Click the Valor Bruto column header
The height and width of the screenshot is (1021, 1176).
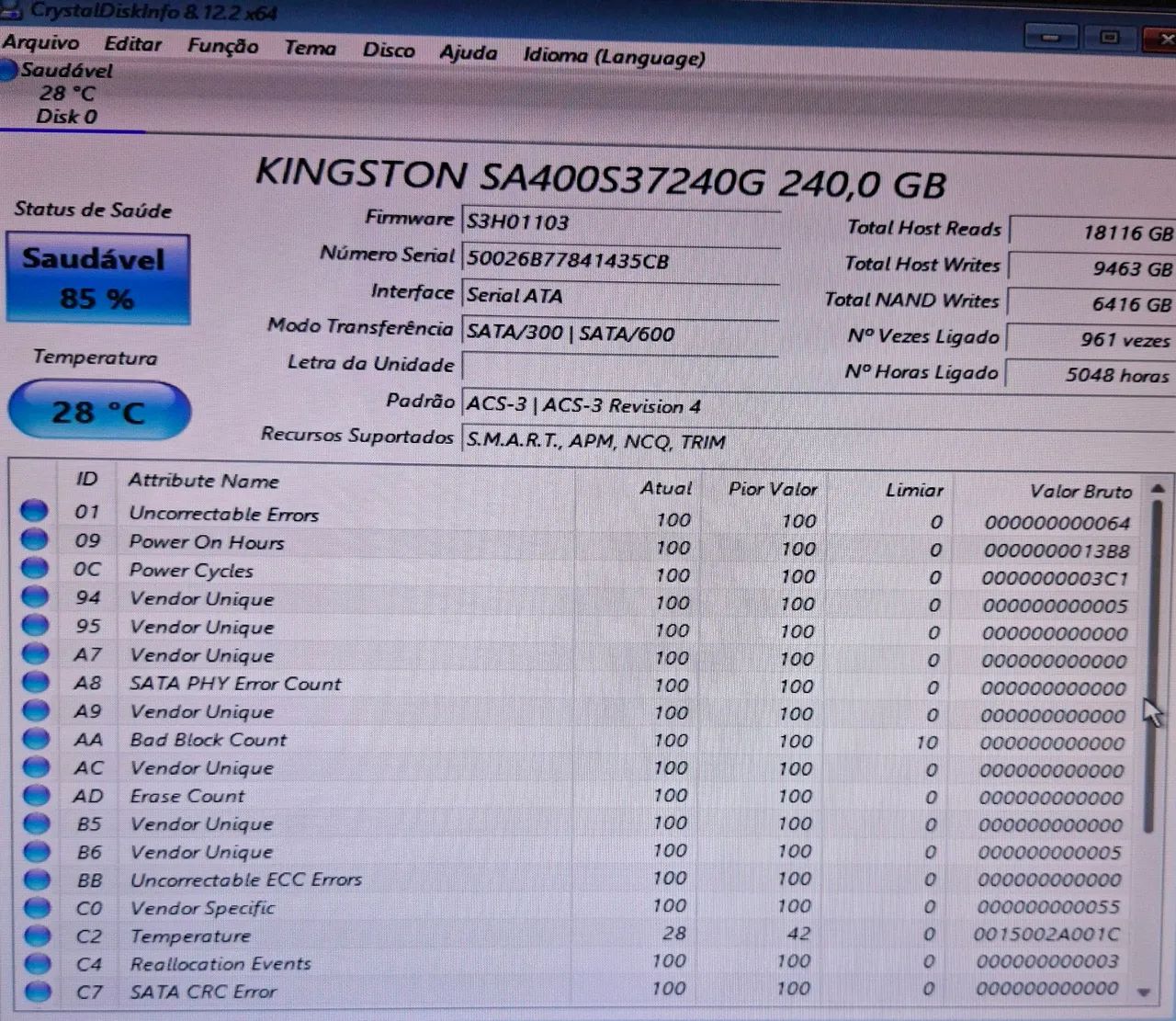tap(1080, 492)
